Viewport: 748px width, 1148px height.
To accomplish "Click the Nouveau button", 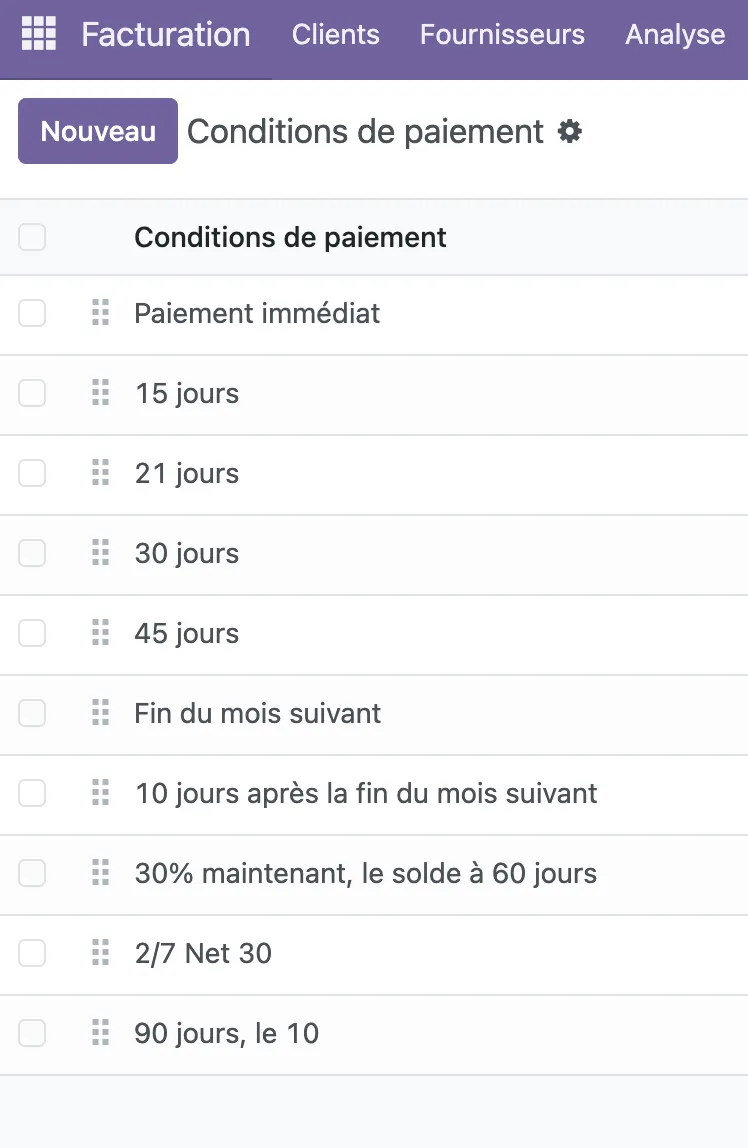I will click(98, 131).
